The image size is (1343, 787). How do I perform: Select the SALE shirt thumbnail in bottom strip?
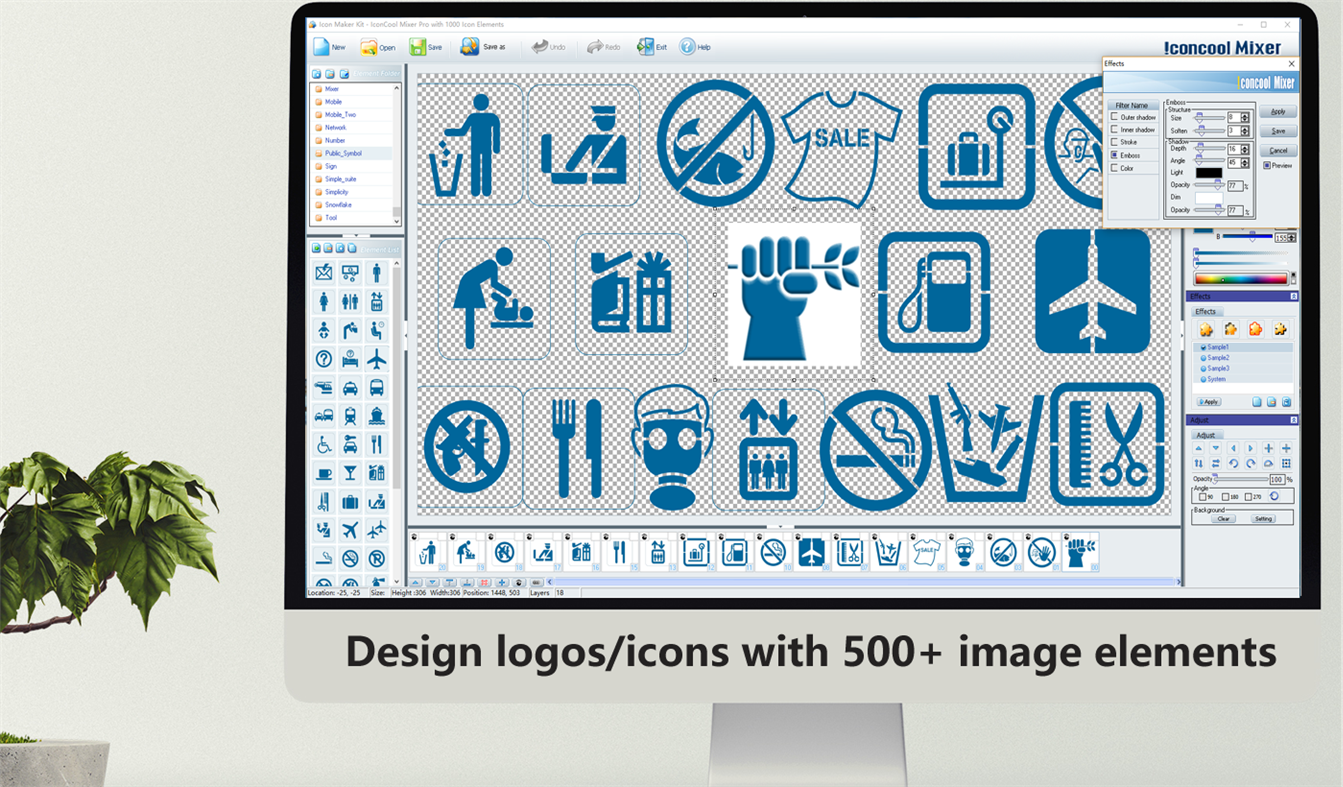(x=925, y=552)
